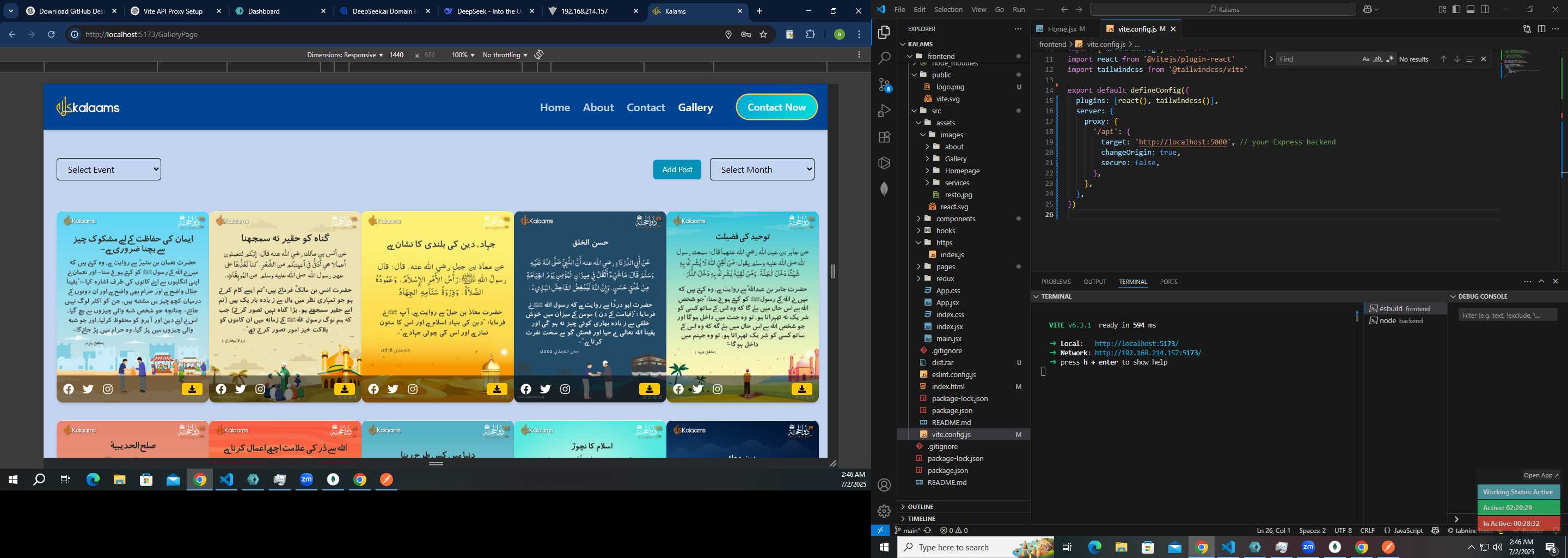
Task: Click the Instagram icon on the dark blue حسن الخلق card
Action: point(565,389)
